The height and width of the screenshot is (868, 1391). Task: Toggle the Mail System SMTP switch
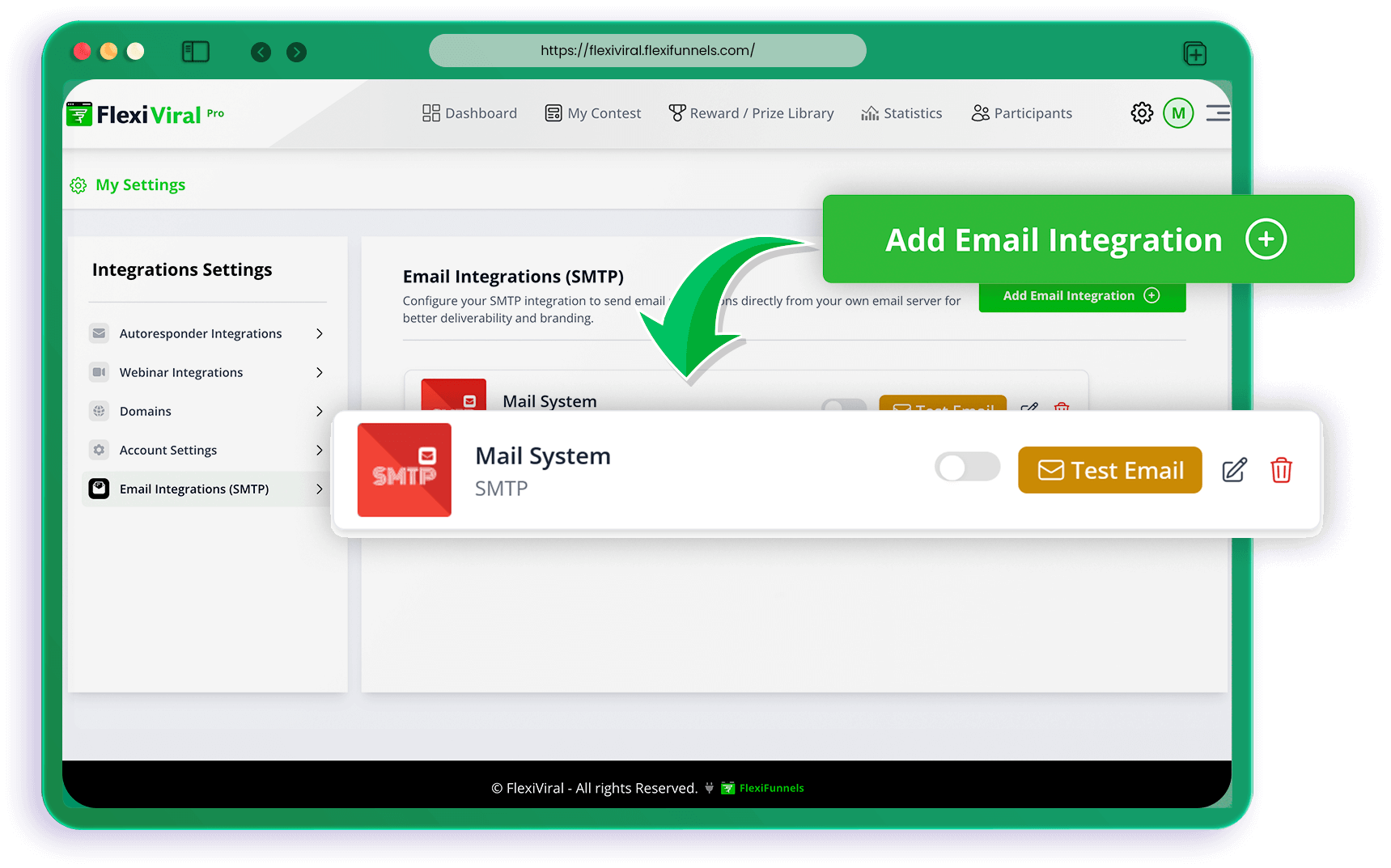pyautogui.click(x=967, y=467)
